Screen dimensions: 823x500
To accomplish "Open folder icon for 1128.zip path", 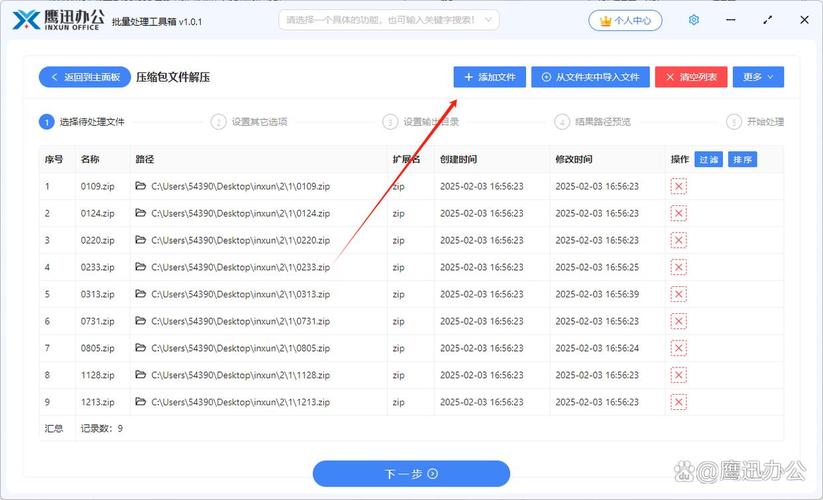I will point(140,375).
